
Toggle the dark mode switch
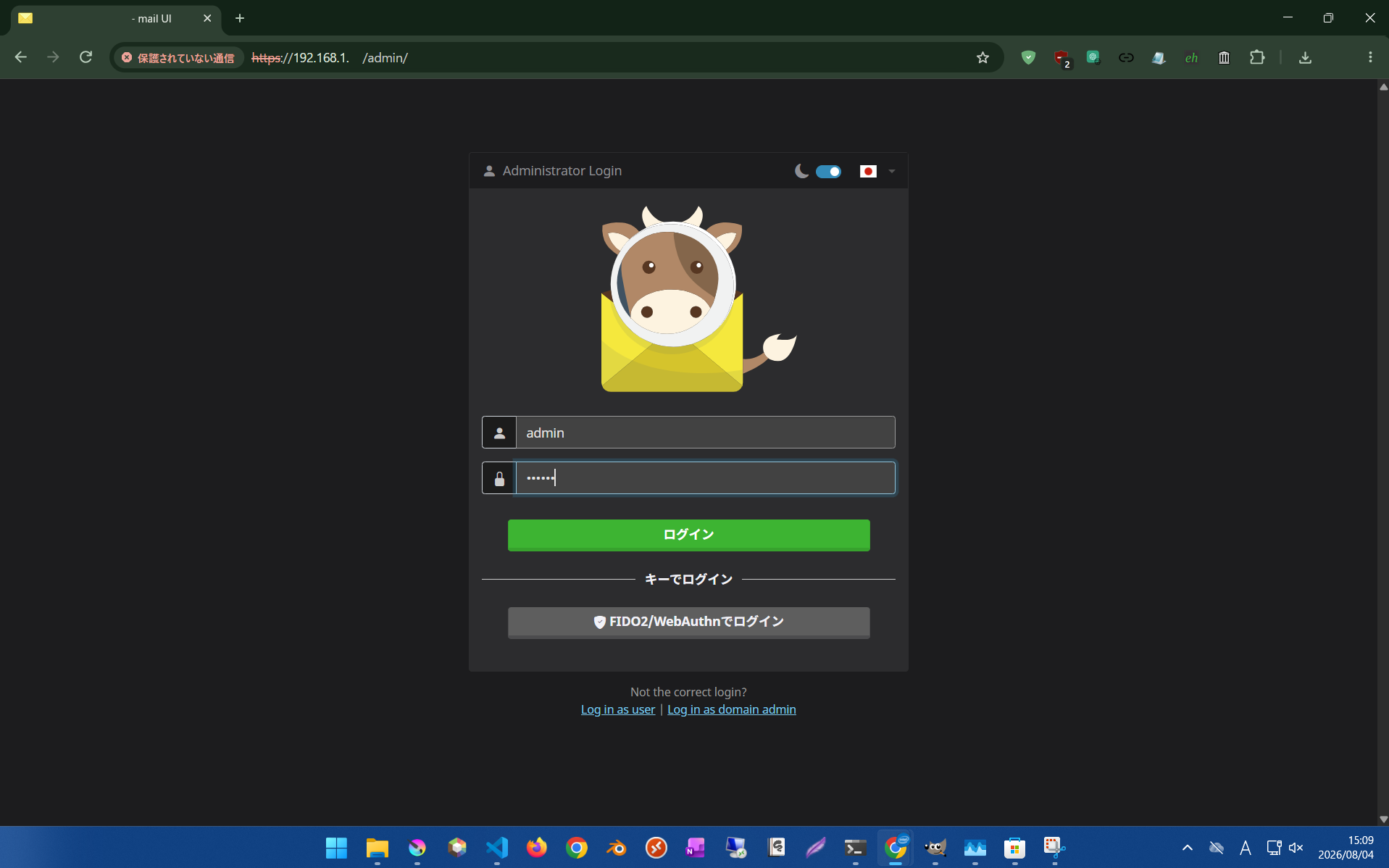pos(828,172)
